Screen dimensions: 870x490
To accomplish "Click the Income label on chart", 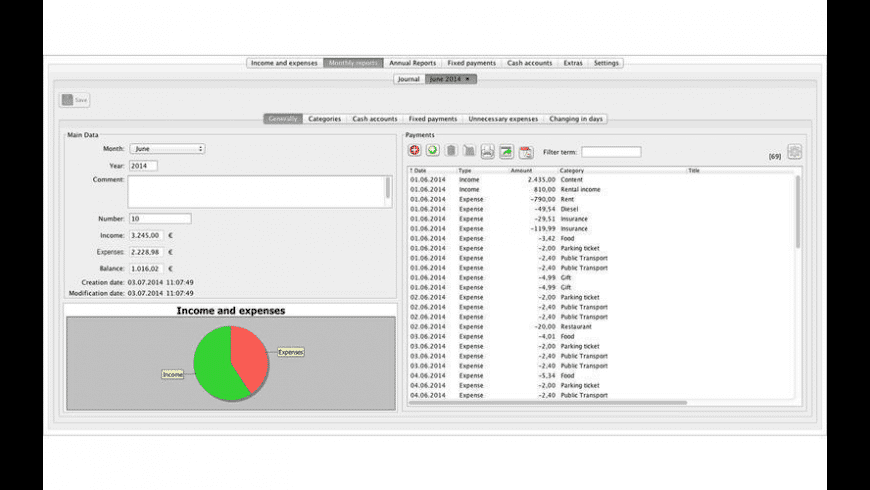I will click(173, 375).
